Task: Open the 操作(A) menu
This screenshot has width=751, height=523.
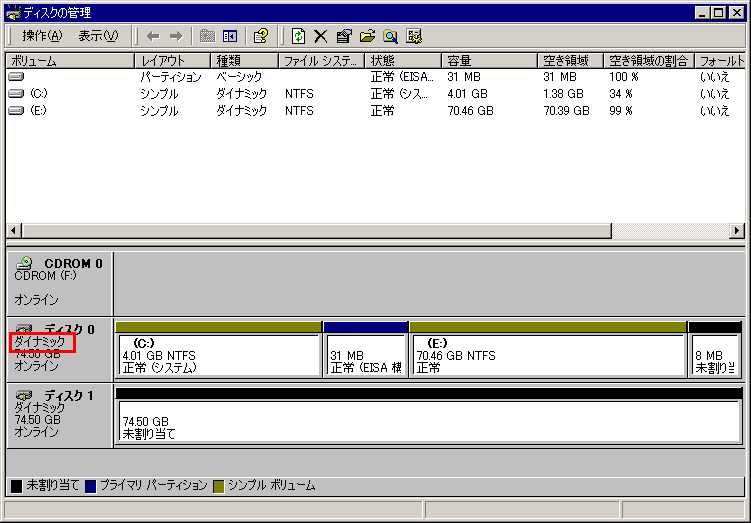Action: [42, 36]
